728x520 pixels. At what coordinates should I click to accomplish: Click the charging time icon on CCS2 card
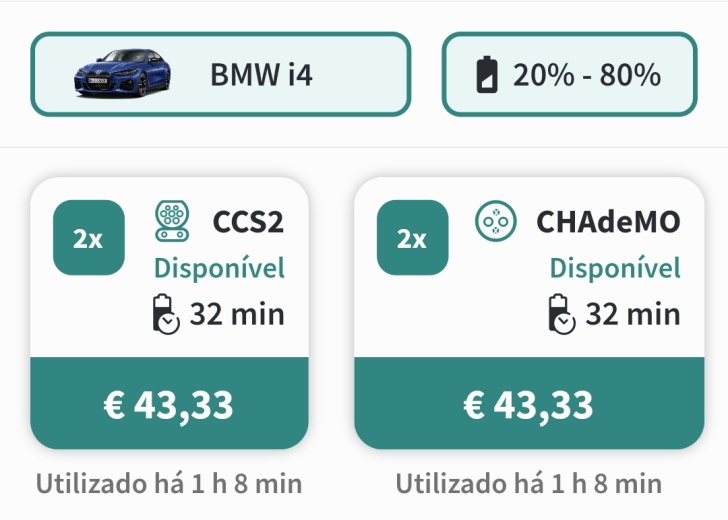166,314
